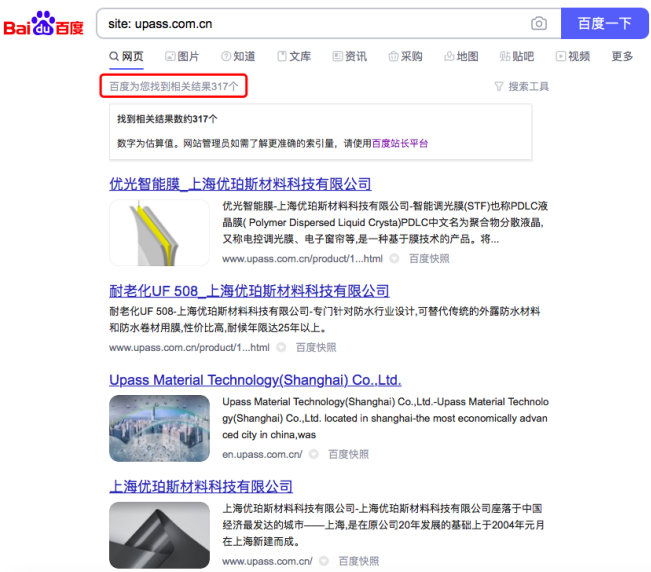This screenshot has height=572, width=651.
Task: Switch to the 贴吧 tab
Action: click(516, 56)
